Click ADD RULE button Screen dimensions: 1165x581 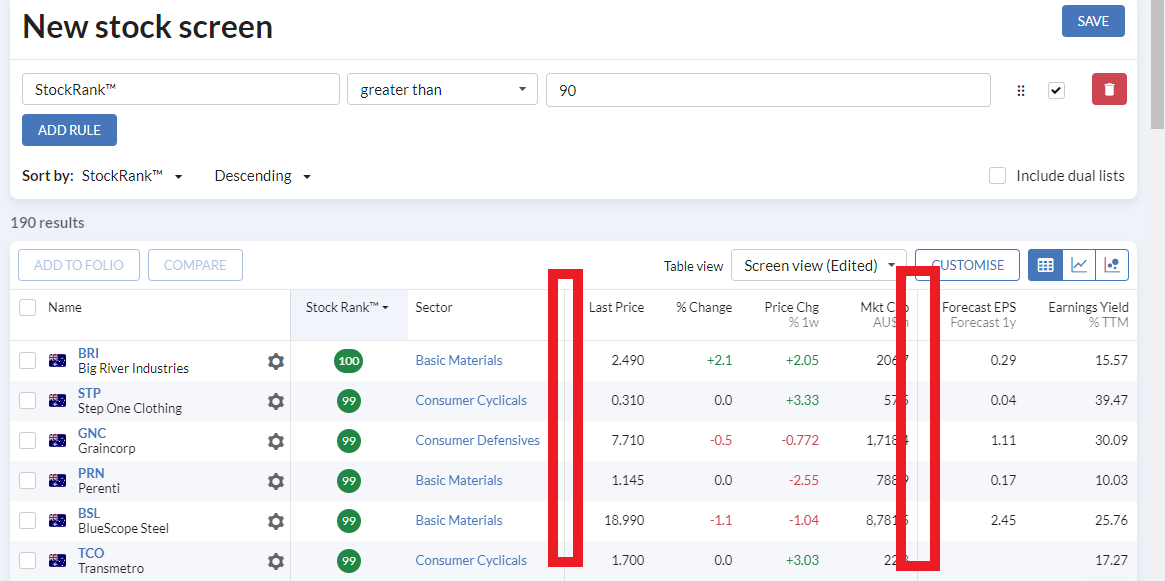(x=69, y=130)
